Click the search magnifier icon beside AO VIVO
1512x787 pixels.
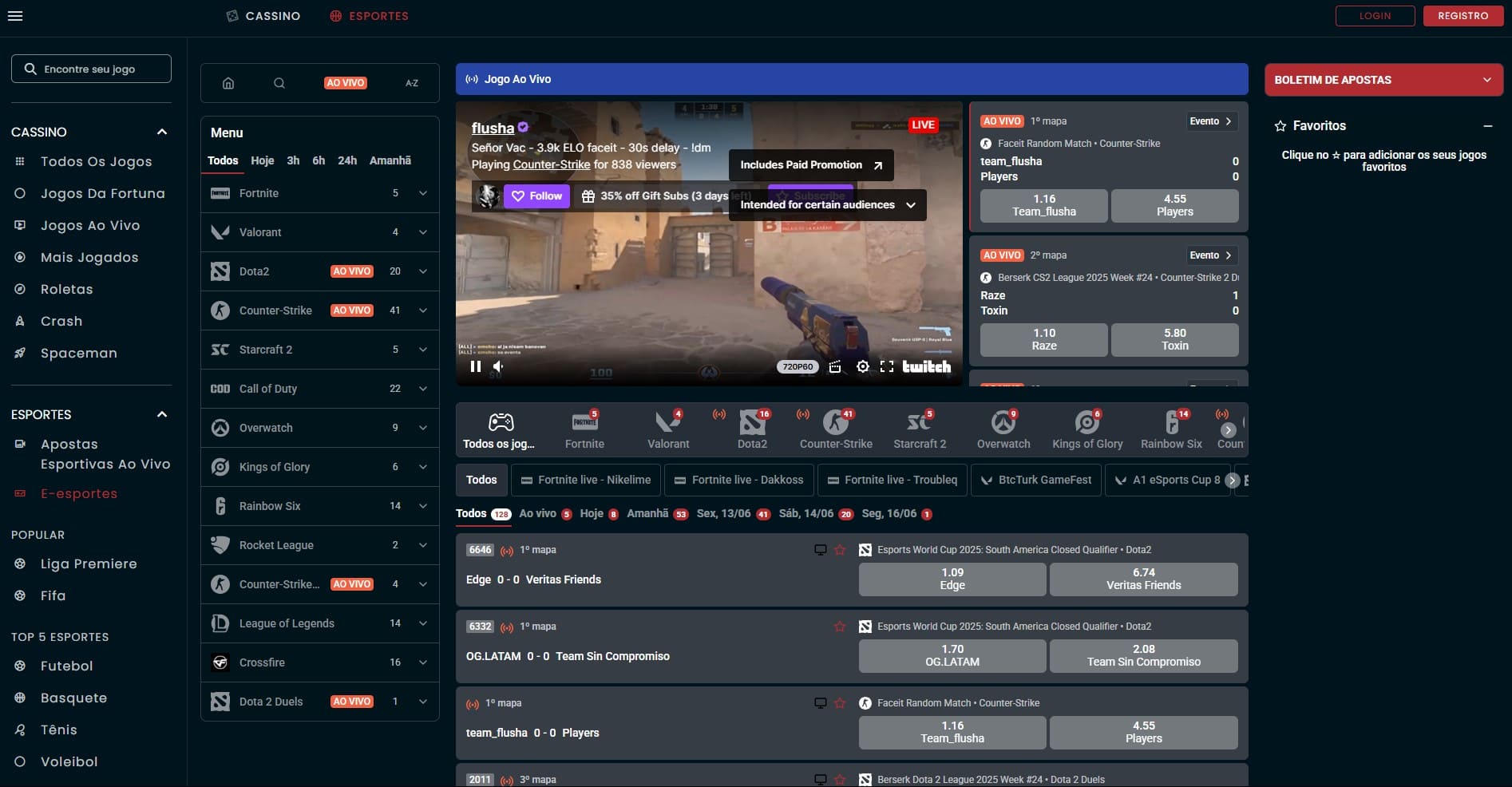coord(279,83)
